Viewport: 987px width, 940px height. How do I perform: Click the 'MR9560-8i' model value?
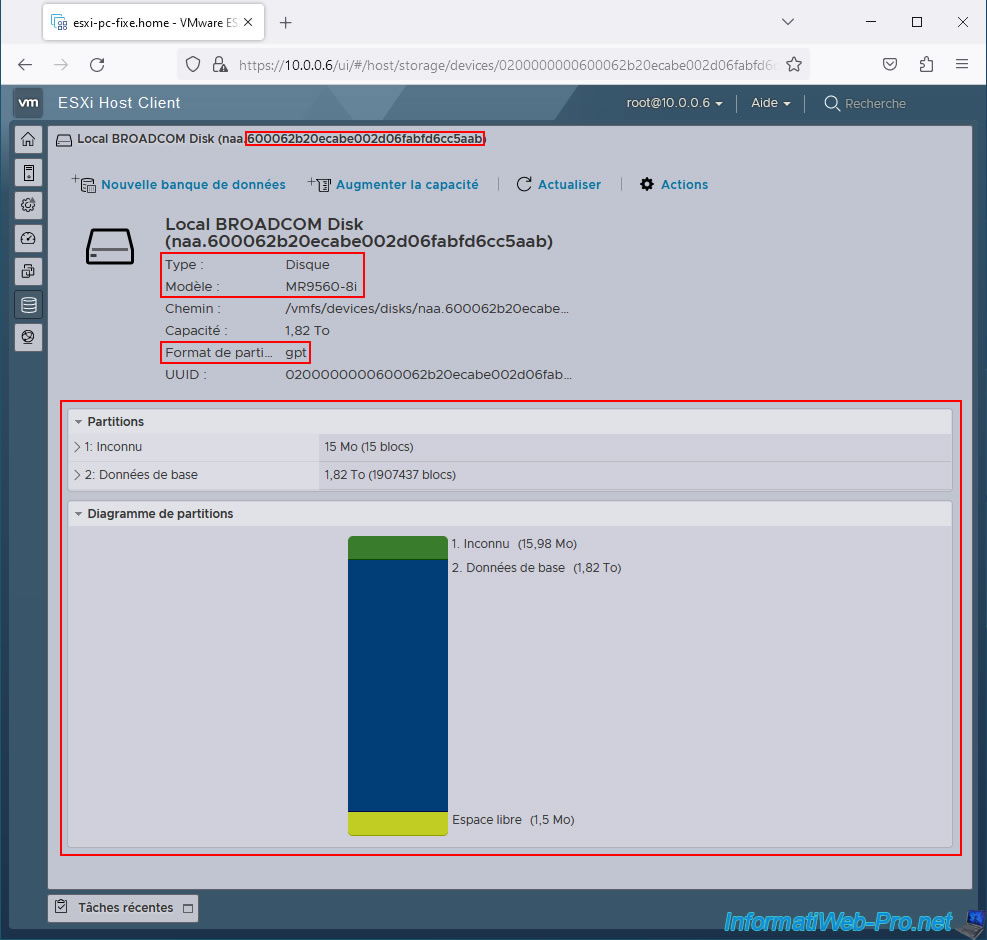[321, 286]
